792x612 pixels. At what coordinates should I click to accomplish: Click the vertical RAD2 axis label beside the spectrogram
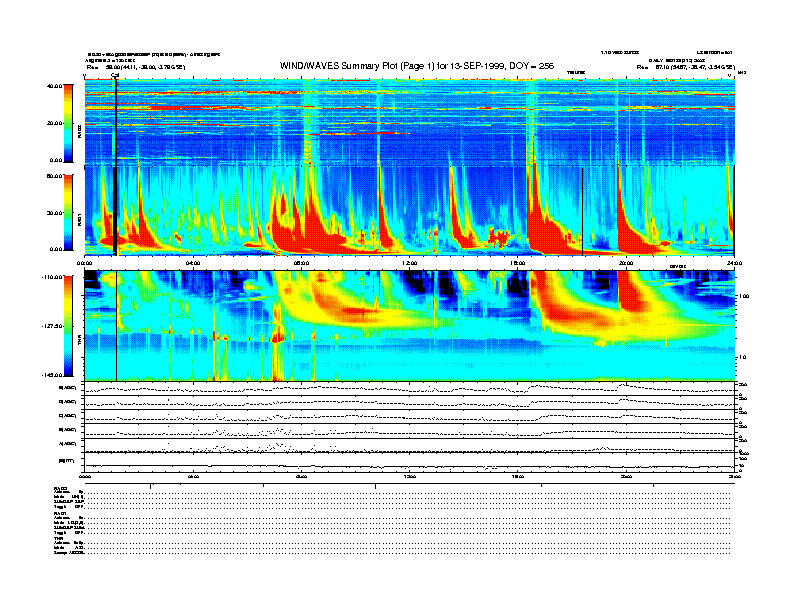pos(79,133)
